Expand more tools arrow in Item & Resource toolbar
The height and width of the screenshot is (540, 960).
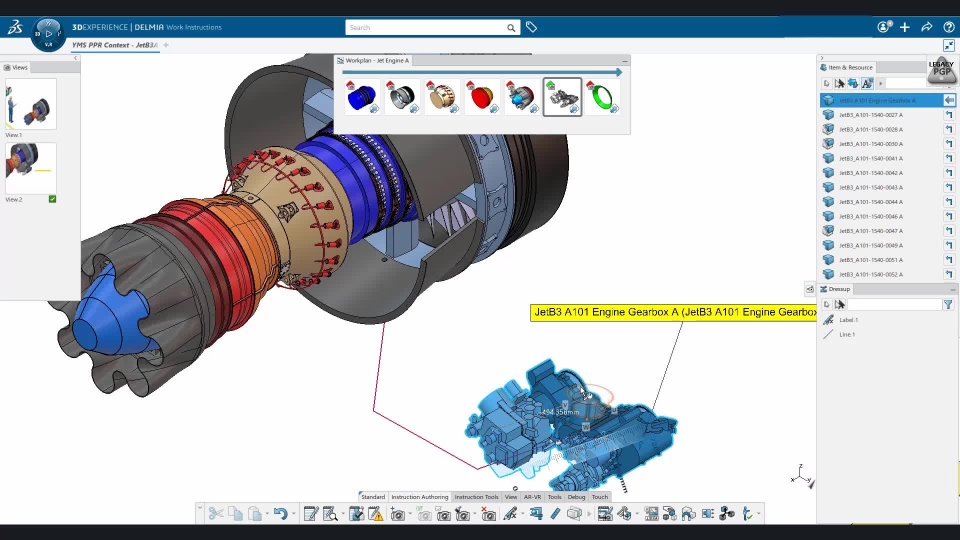[881, 83]
